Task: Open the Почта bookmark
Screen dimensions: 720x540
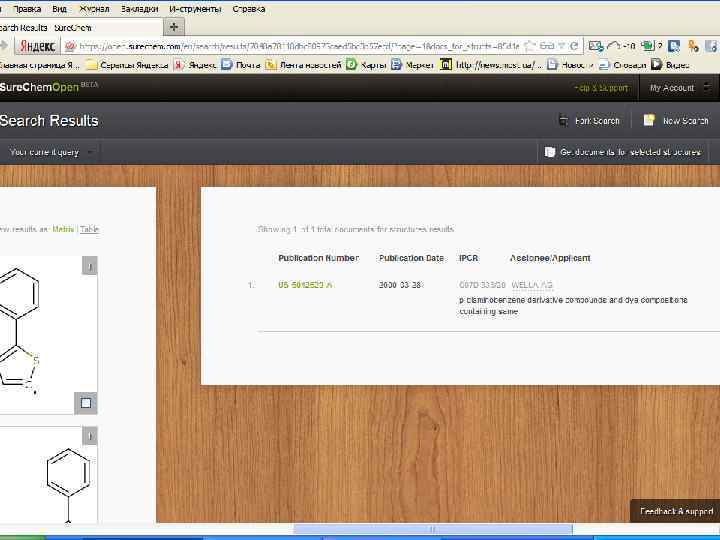Action: pyautogui.click(x=241, y=65)
